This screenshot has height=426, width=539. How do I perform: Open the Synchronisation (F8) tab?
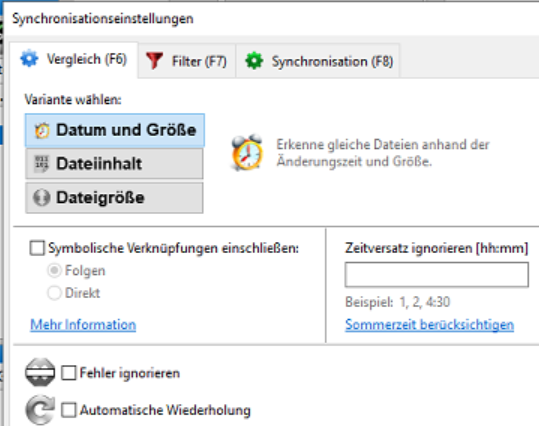(x=318, y=61)
